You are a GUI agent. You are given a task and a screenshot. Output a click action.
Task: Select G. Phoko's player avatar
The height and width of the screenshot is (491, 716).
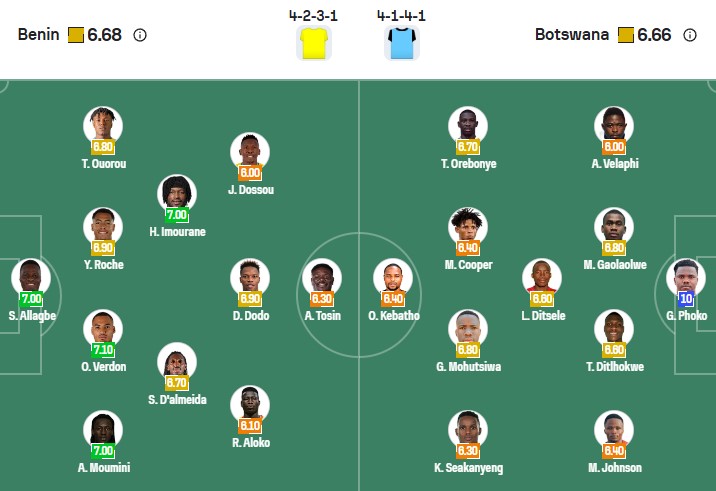pos(685,277)
